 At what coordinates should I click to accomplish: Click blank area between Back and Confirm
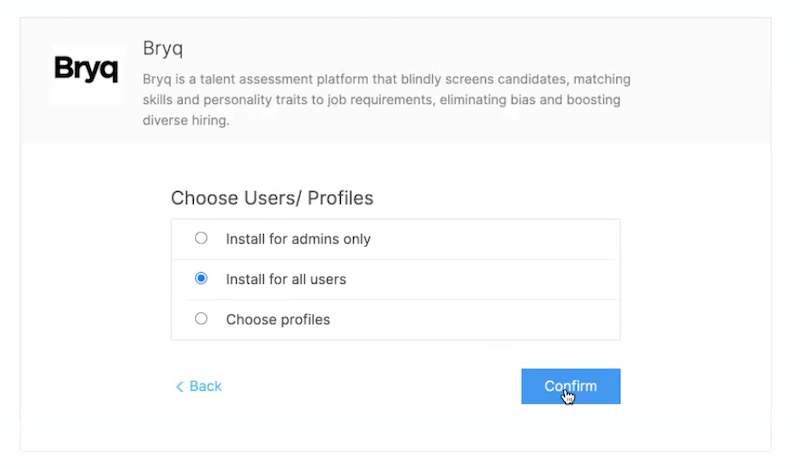370,387
